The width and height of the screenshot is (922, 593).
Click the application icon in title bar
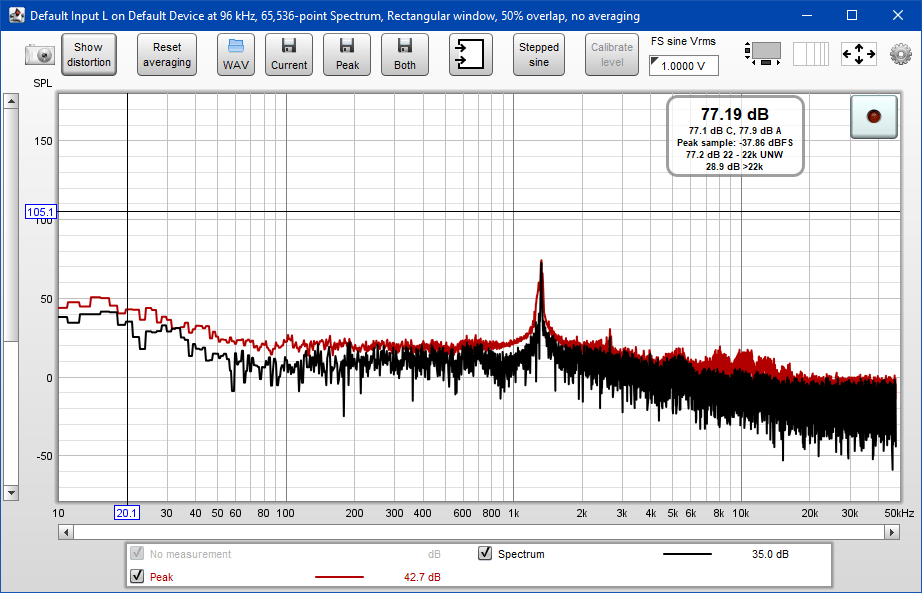click(16, 15)
